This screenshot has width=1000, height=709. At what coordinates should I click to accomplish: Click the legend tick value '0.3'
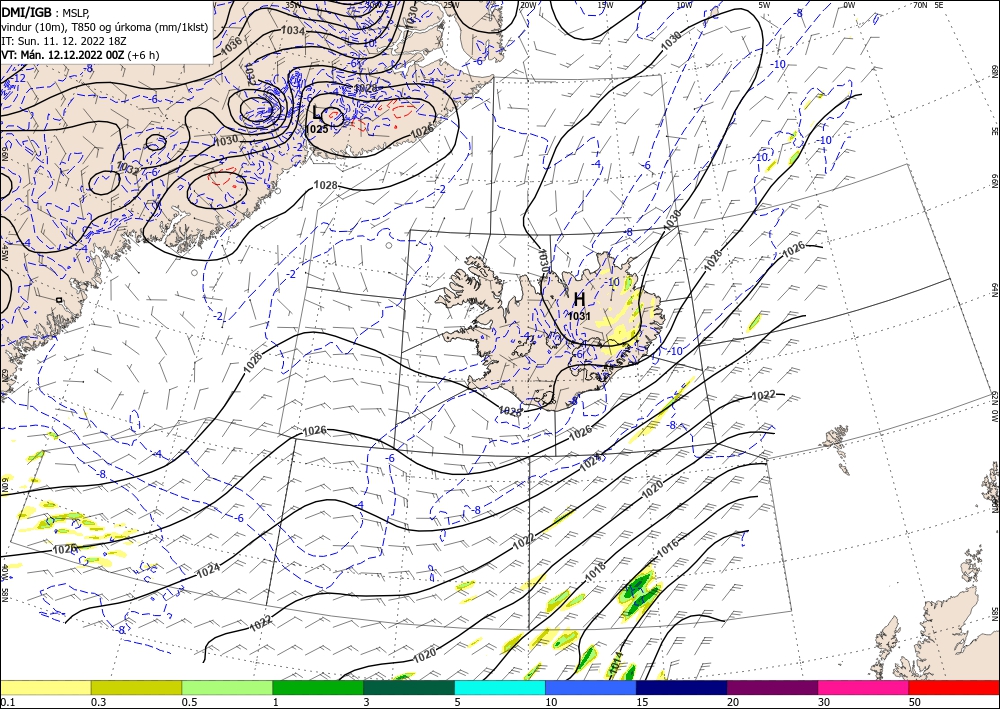[x=98, y=702]
